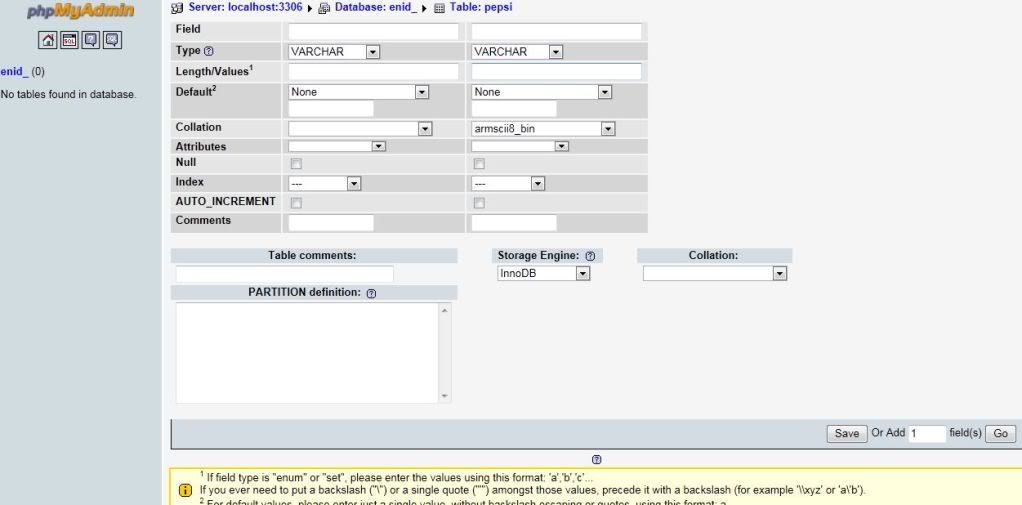Go to Server: localhost:3306 breadcrumb
This screenshot has width=1022, height=505.
(x=245, y=7)
